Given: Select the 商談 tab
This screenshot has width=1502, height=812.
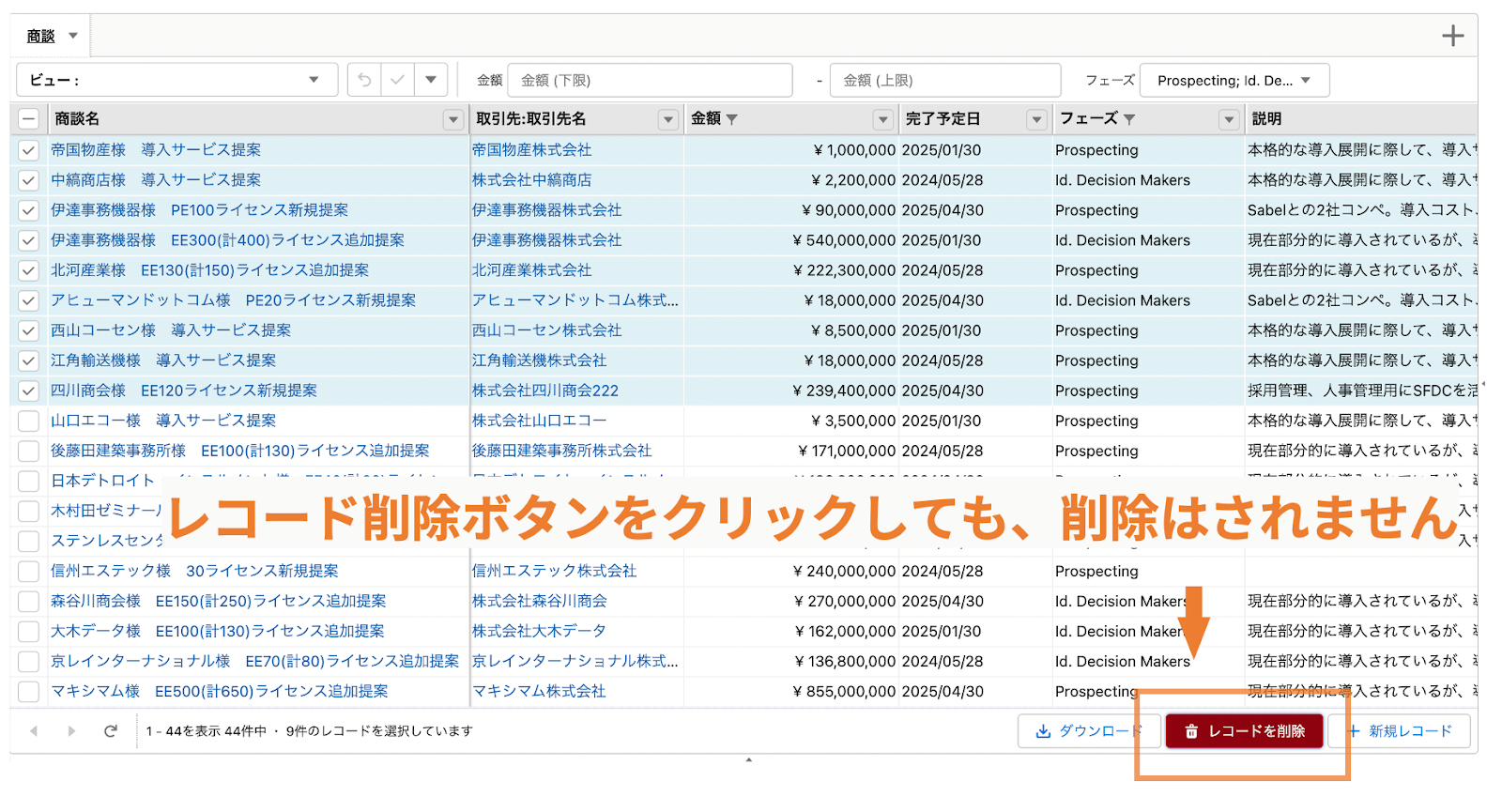Looking at the screenshot, I should tap(41, 36).
